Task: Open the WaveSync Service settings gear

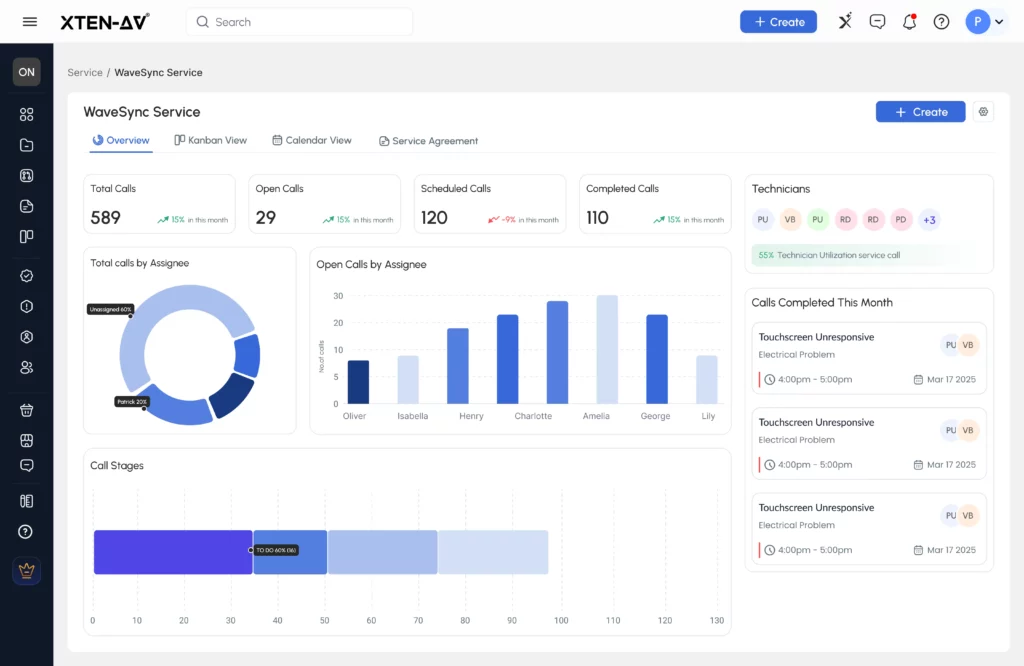Action: point(983,112)
